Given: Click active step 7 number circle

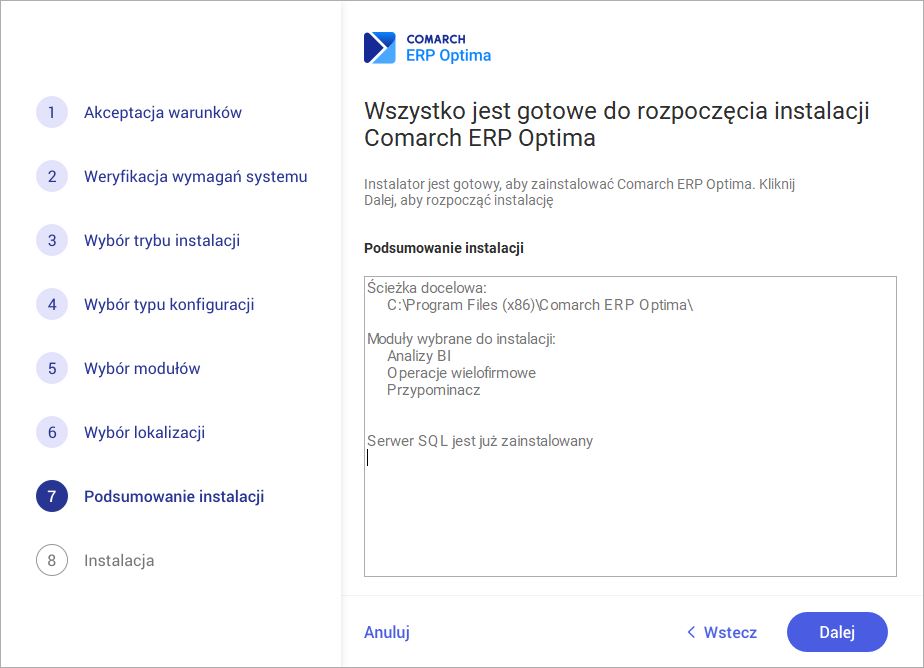Looking at the screenshot, I should [x=52, y=496].
